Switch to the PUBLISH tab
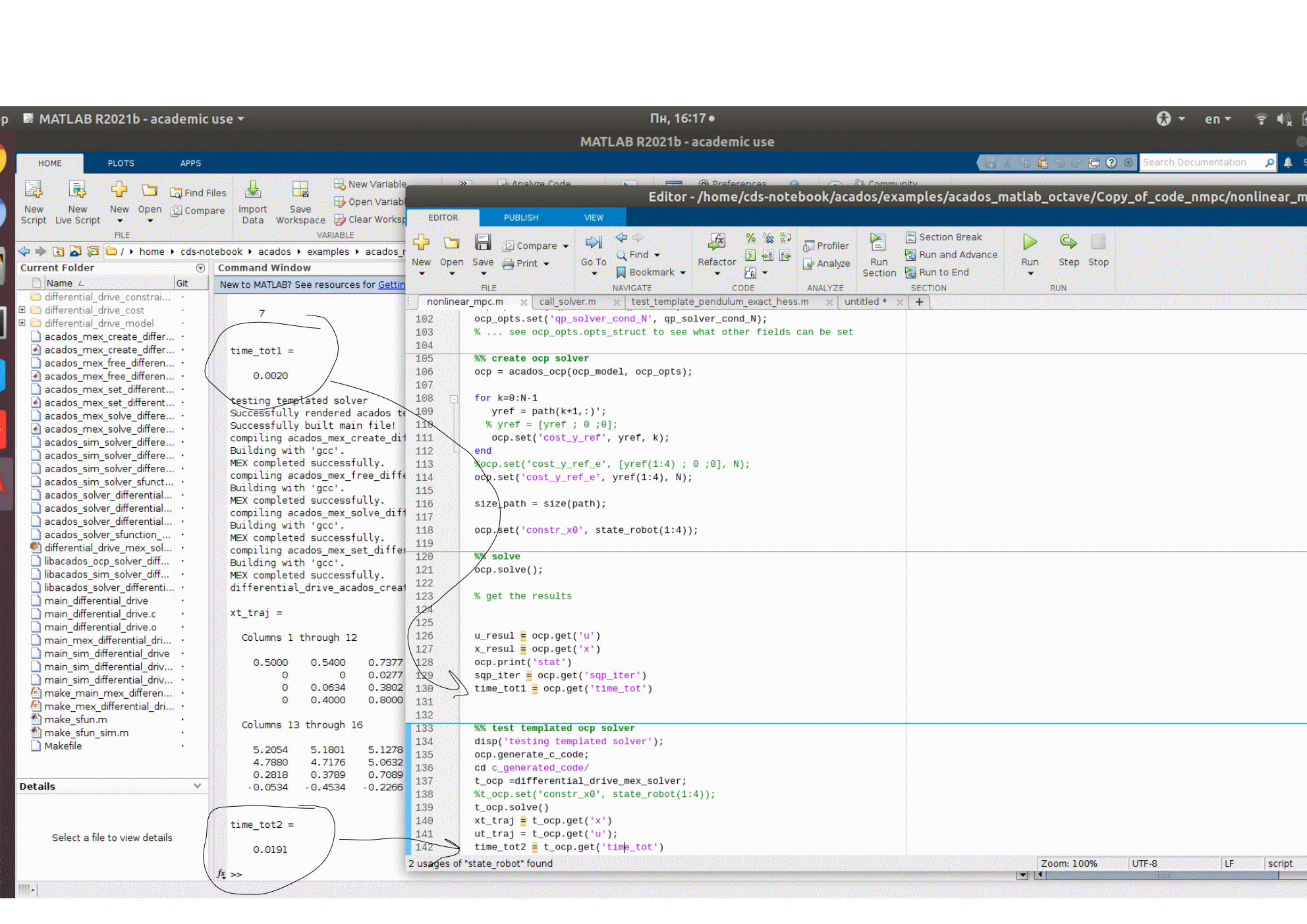The width and height of the screenshot is (1307, 924). coord(520,217)
